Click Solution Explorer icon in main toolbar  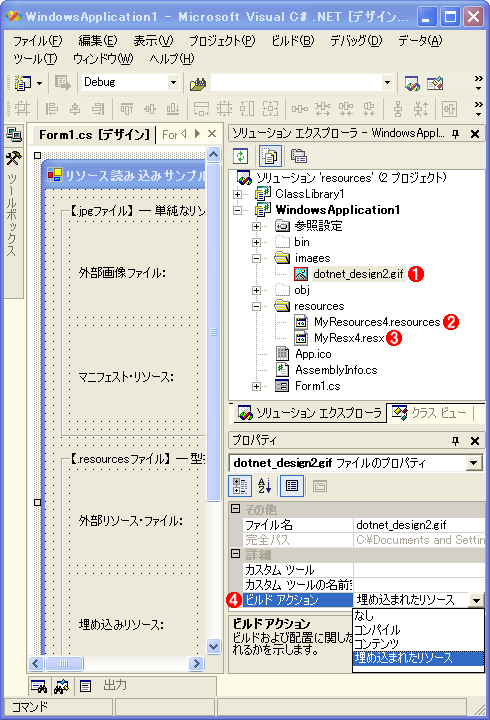click(412, 83)
